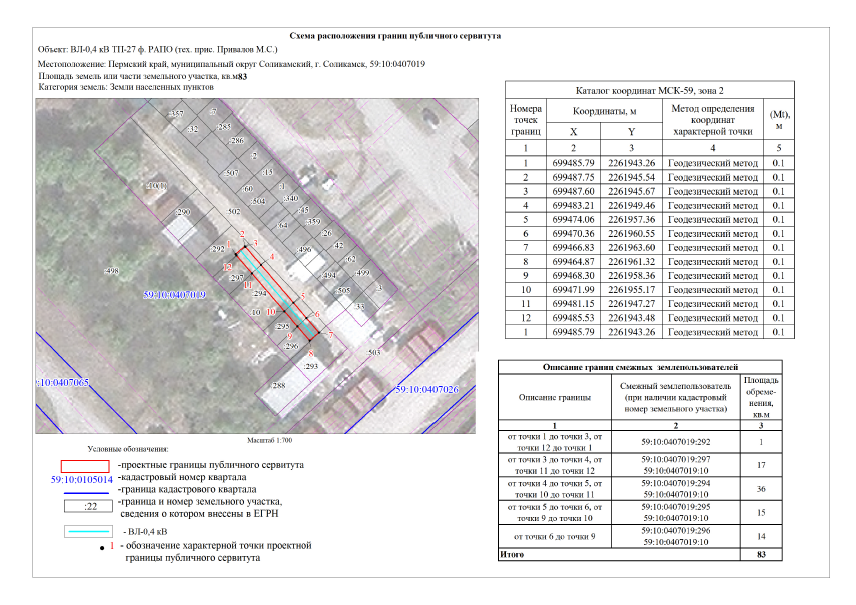Select X coordinate value 699471.99
This screenshot has width=856, height=605.
tap(573, 290)
